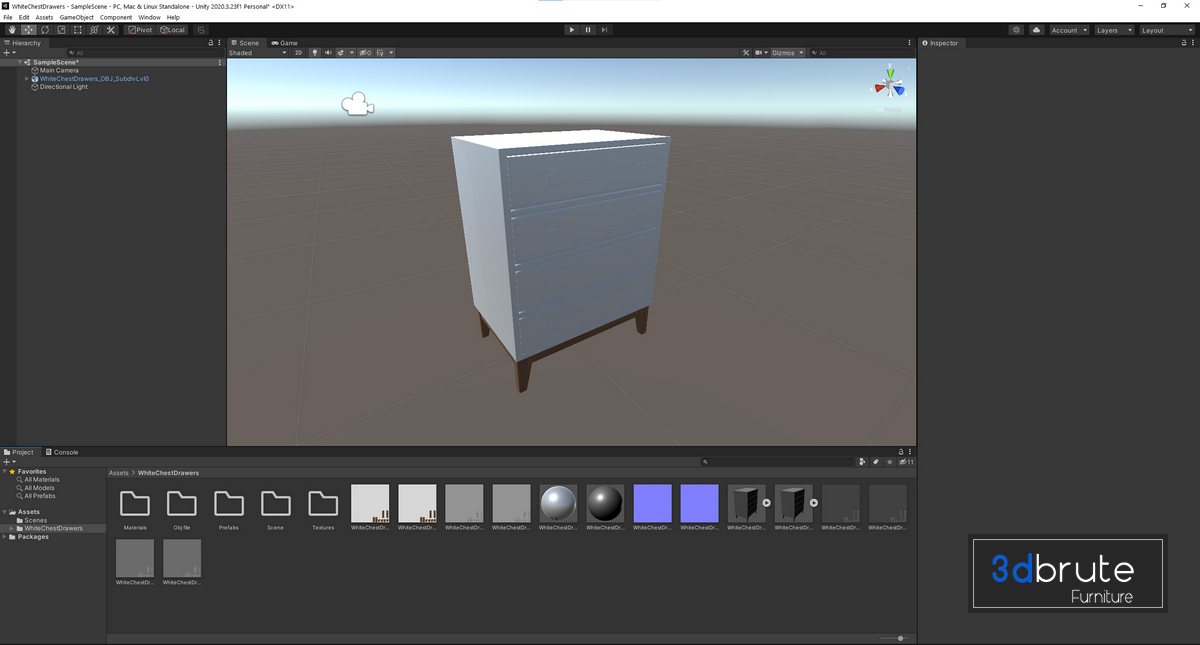The height and width of the screenshot is (645, 1200).
Task: Select the Rect transform tool
Action: tap(78, 30)
